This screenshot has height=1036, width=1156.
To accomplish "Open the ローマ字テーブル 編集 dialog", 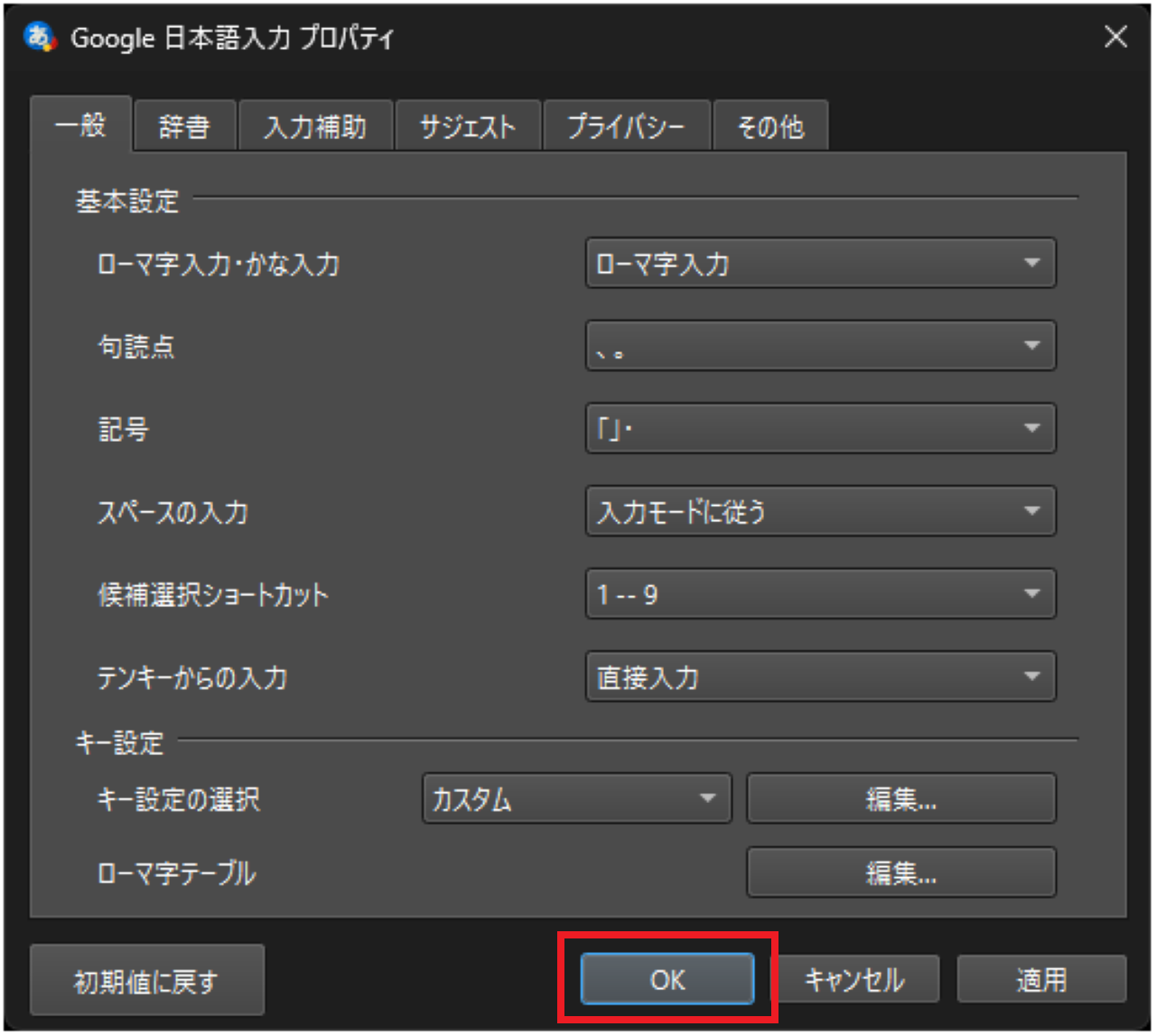I will pos(900,873).
